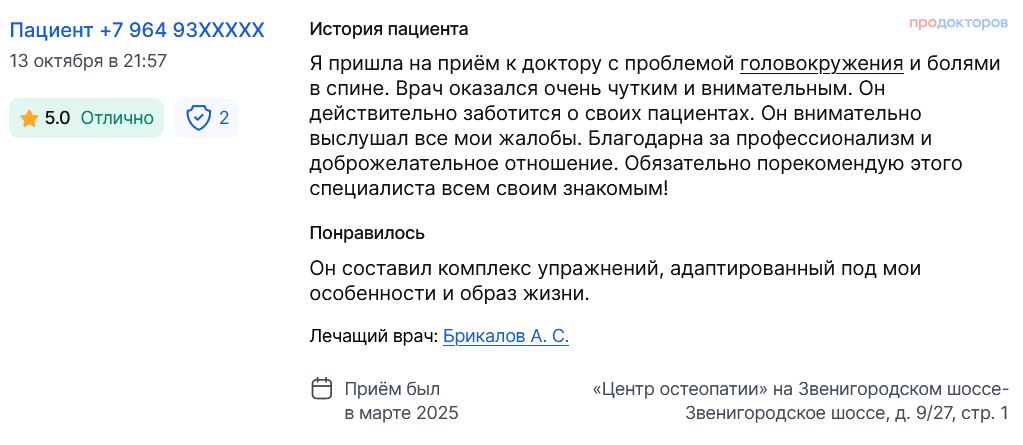Open the underlined головокружения link
The image size is (1023, 445).
pos(821,64)
